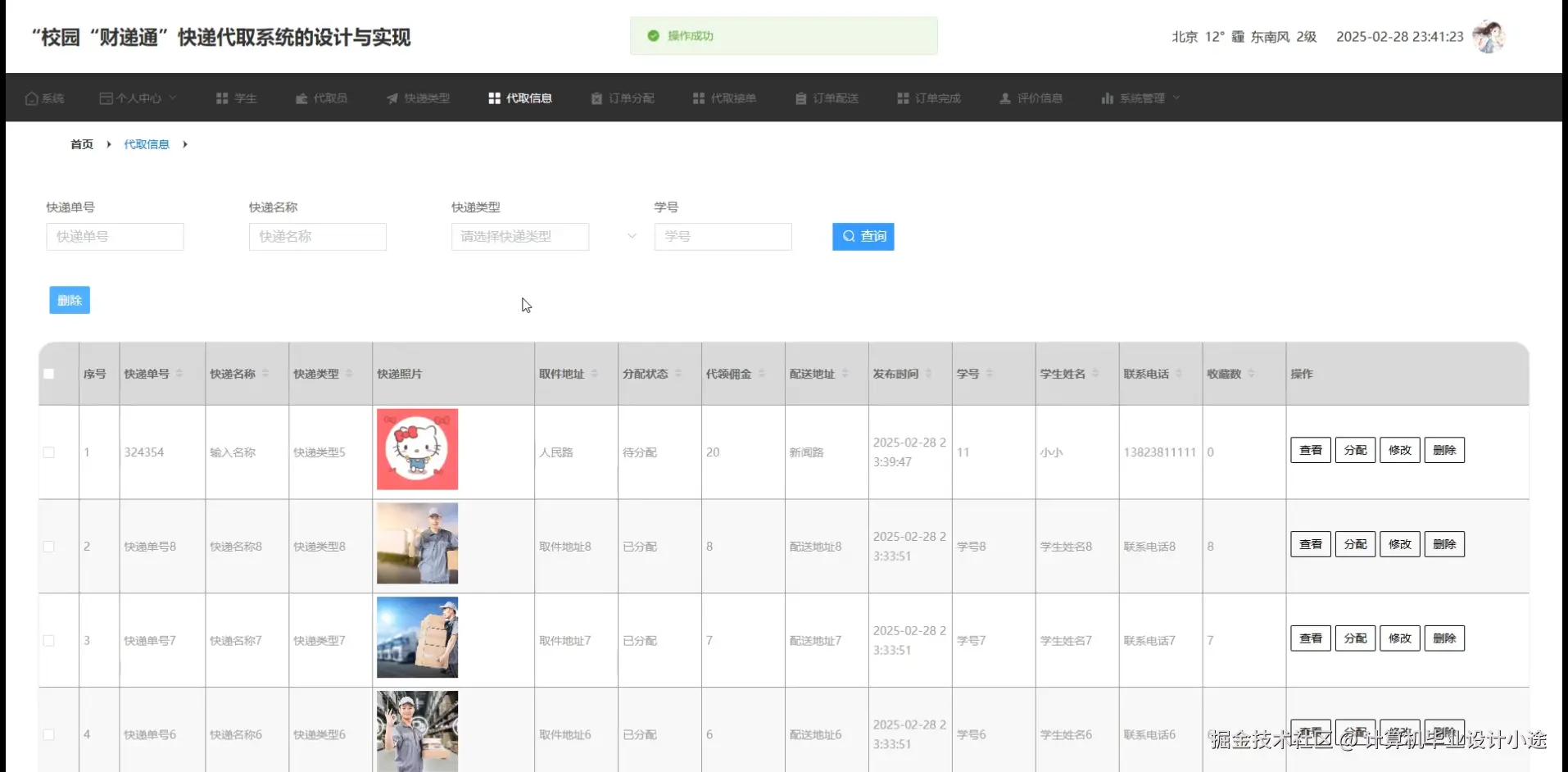The width and height of the screenshot is (1568, 772).
Task: Click 查看 in row 快递单号7
Action: point(1311,638)
